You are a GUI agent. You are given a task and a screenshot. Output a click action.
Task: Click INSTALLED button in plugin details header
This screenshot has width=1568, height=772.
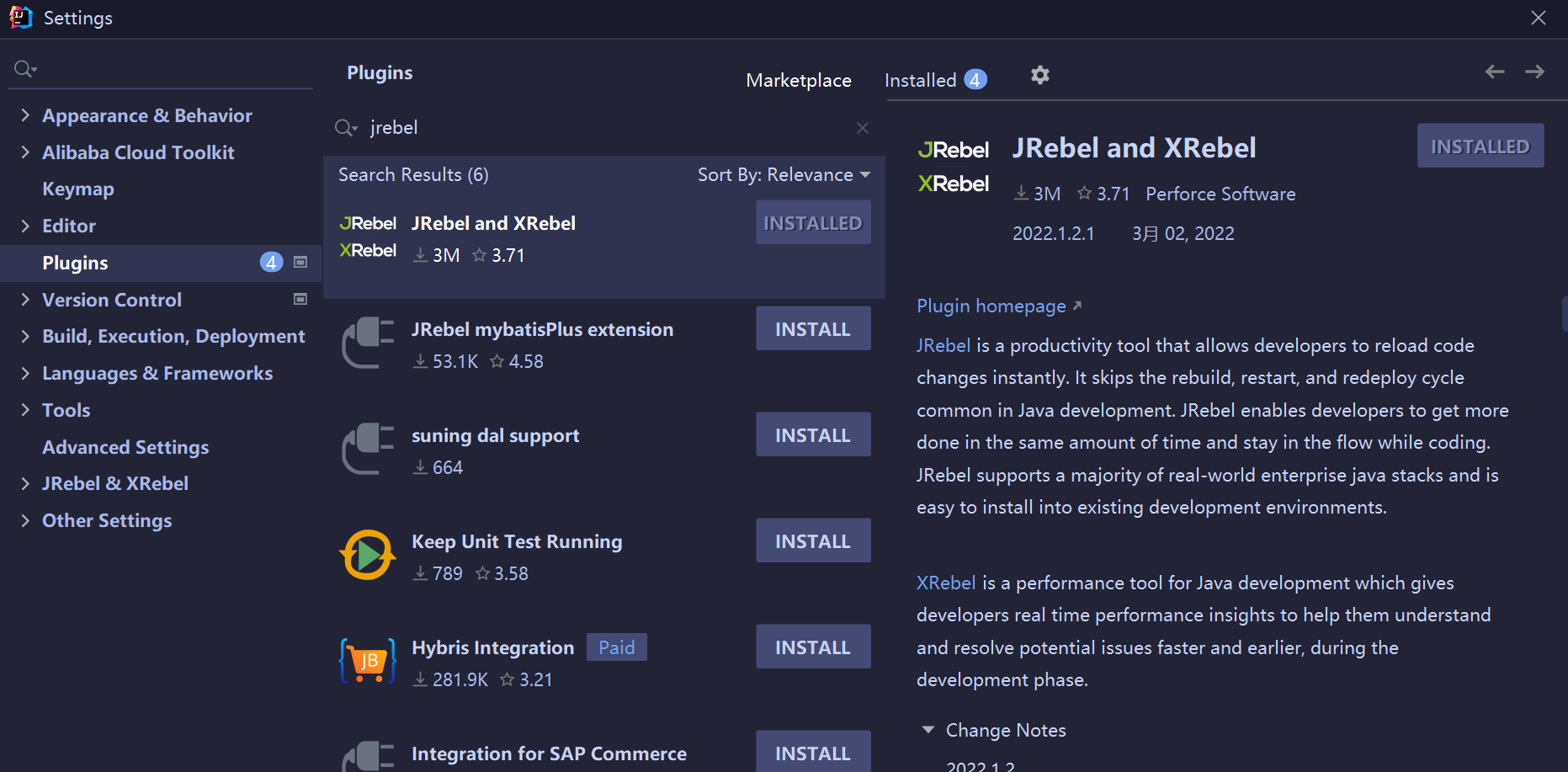tap(1480, 146)
